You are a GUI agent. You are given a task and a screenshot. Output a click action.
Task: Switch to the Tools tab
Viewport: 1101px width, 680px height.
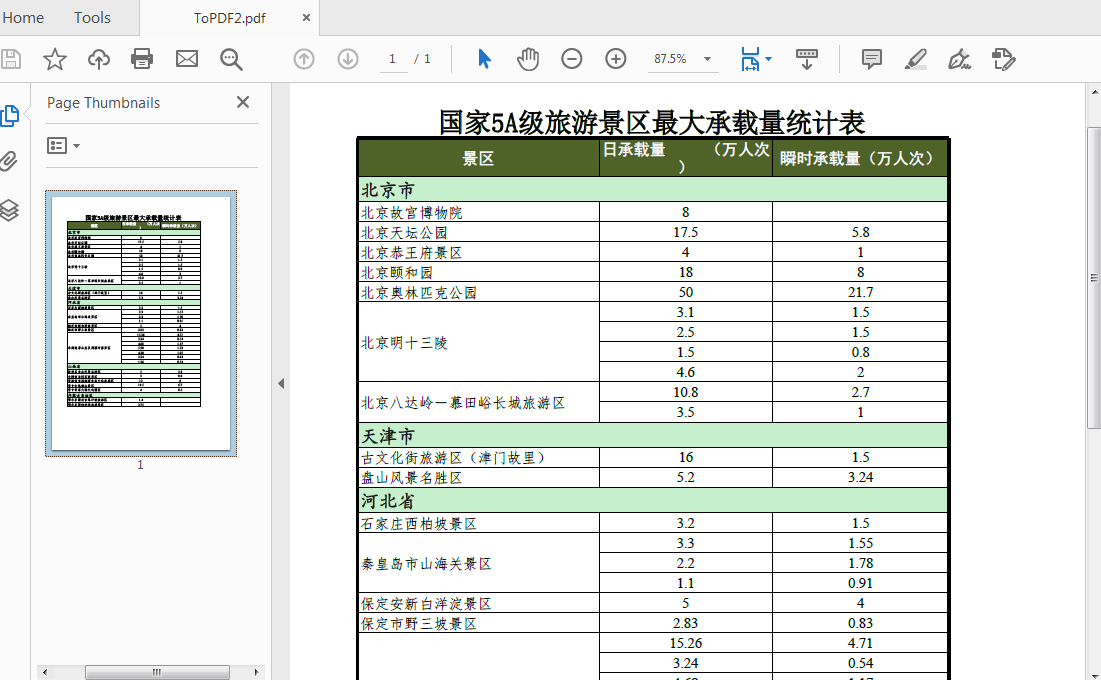pos(92,17)
